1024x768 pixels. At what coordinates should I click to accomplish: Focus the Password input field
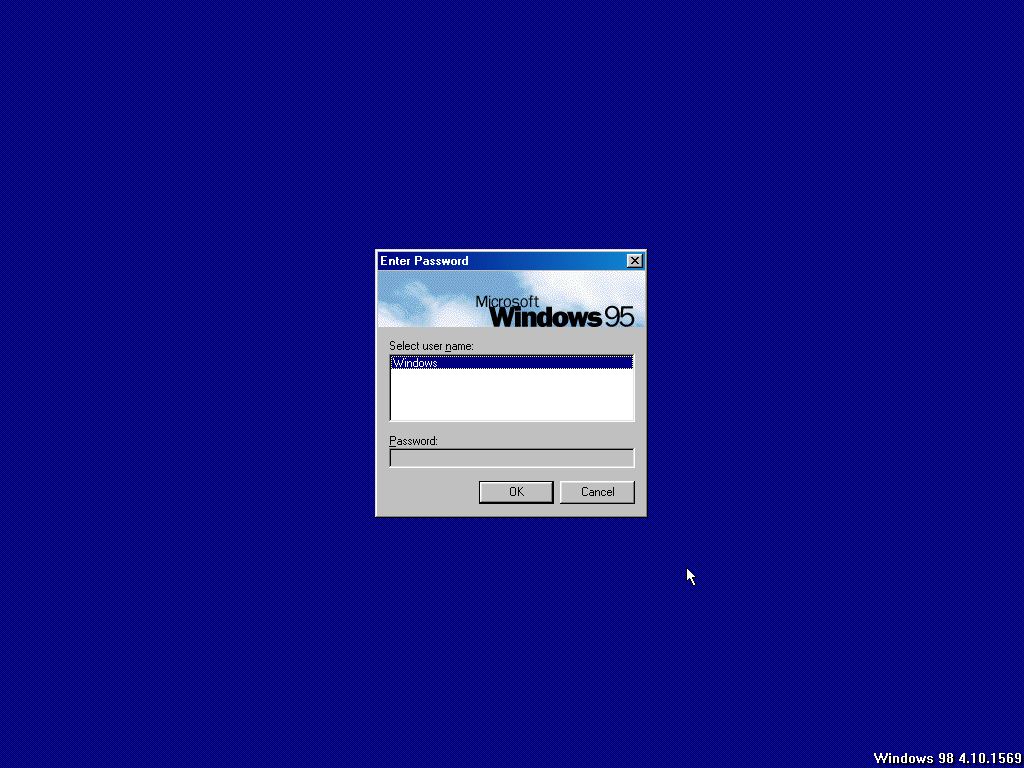pos(511,458)
